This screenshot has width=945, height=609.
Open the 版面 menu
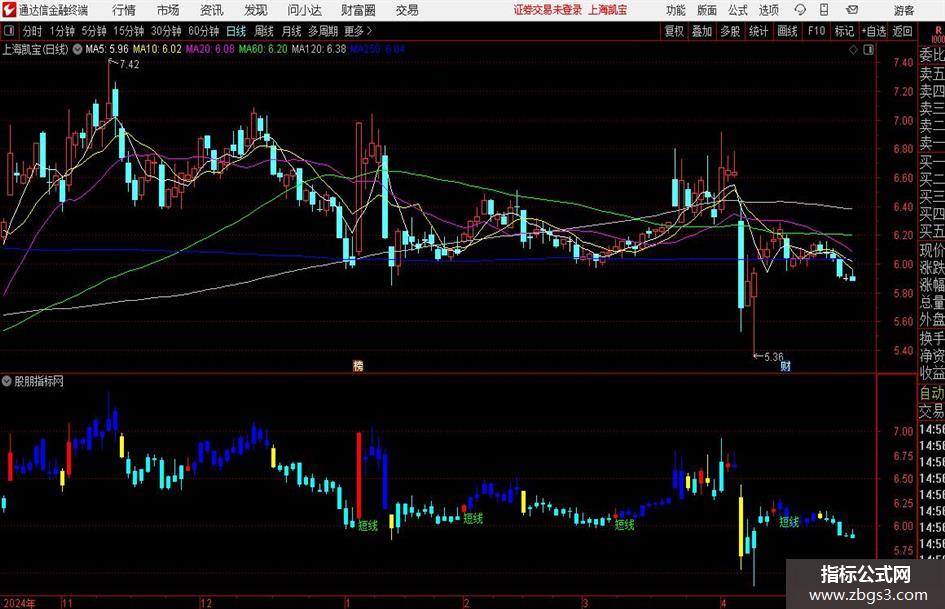point(706,10)
